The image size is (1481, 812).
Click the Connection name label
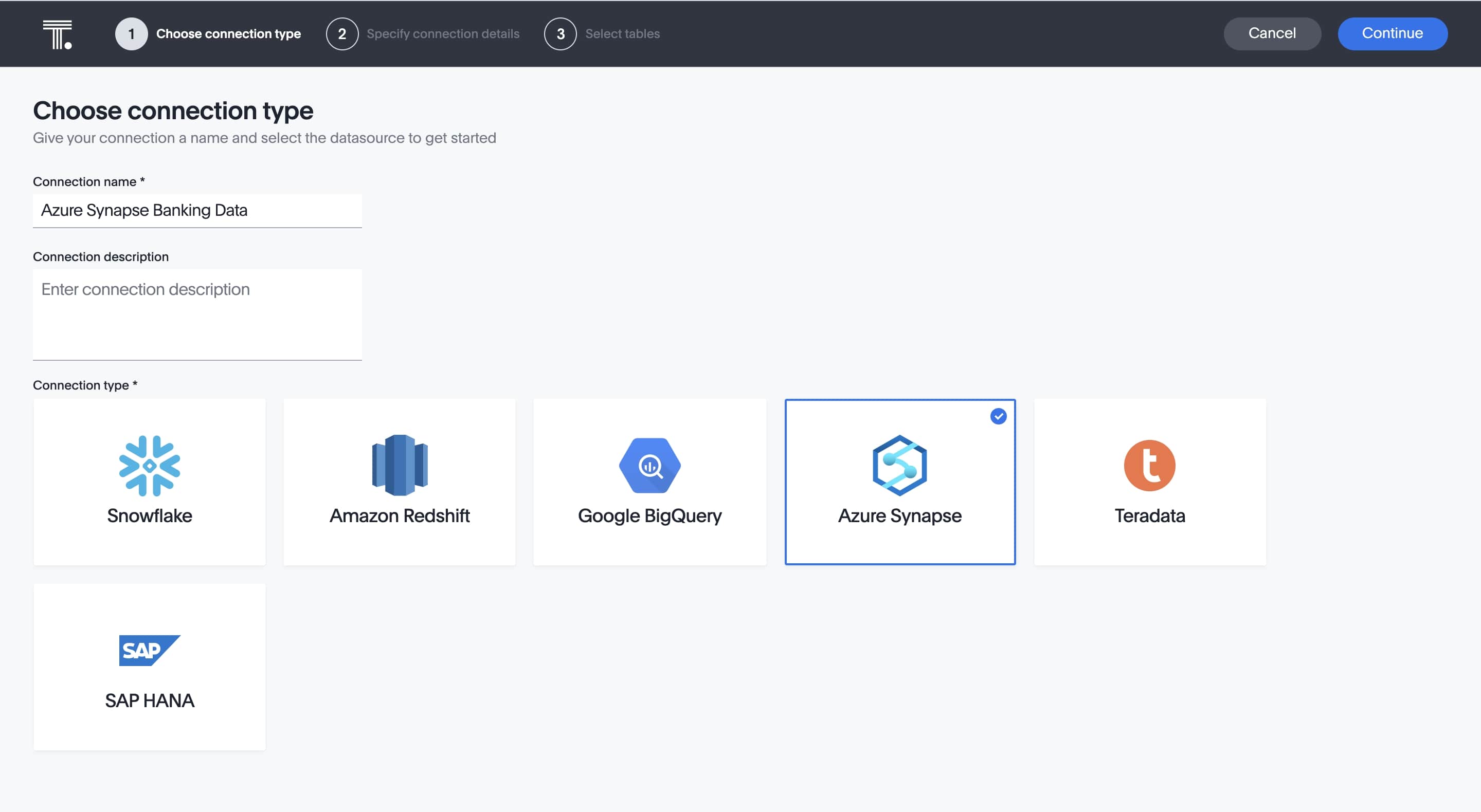click(x=88, y=181)
